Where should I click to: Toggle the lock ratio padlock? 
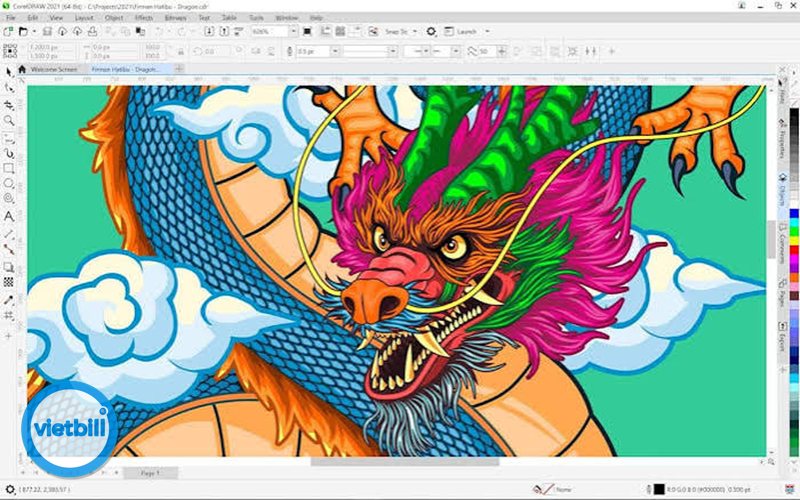(180, 52)
